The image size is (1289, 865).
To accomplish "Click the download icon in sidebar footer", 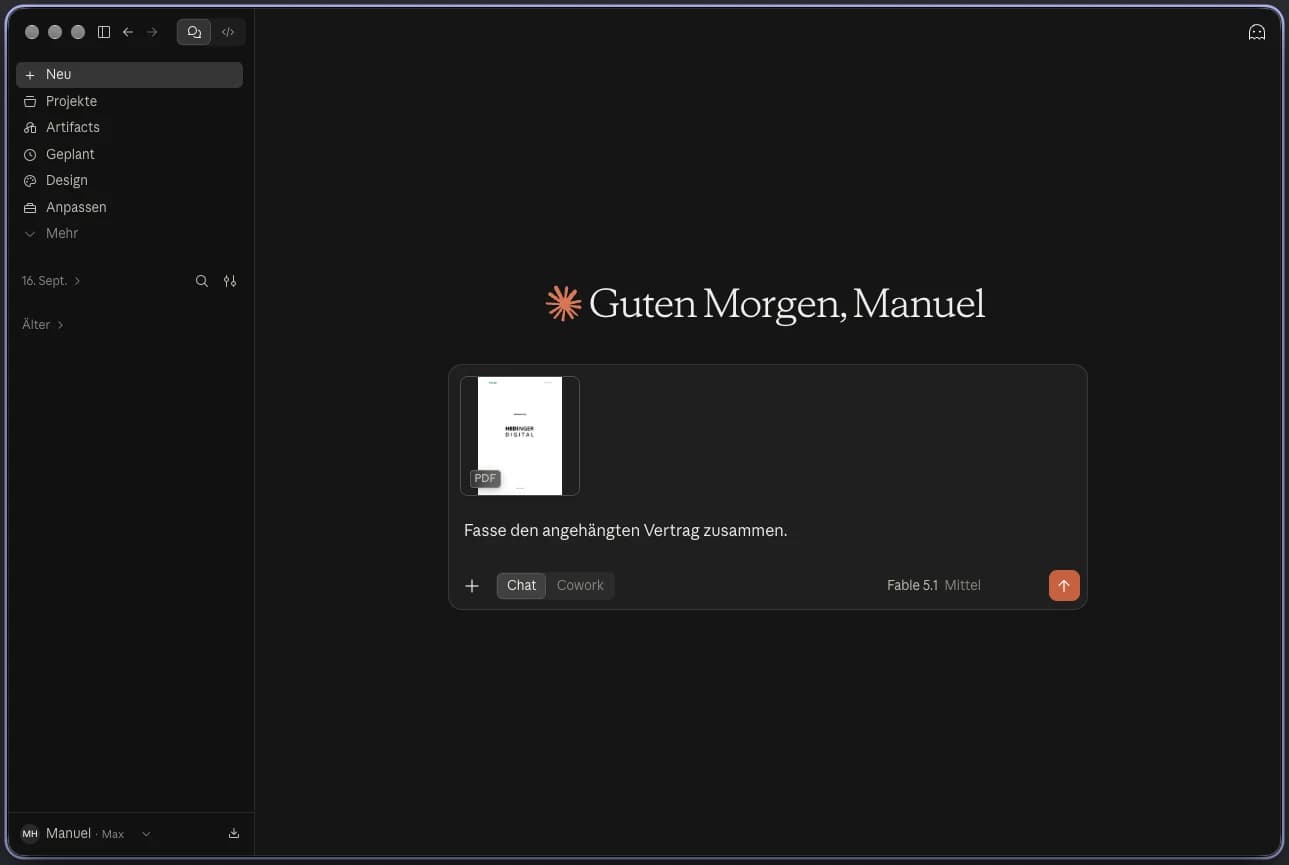I will click(x=234, y=834).
